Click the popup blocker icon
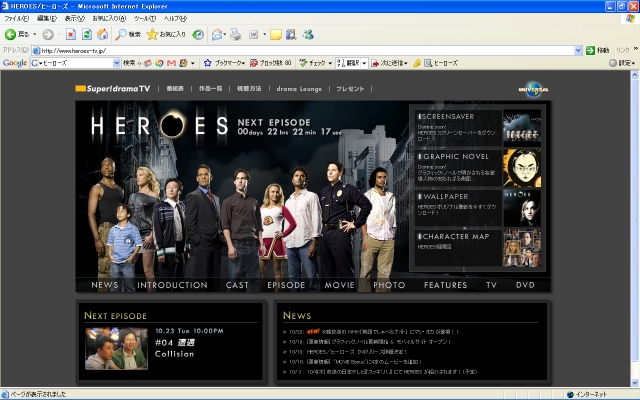Image resolution: width=640 pixels, height=400 pixels. click(x=254, y=63)
